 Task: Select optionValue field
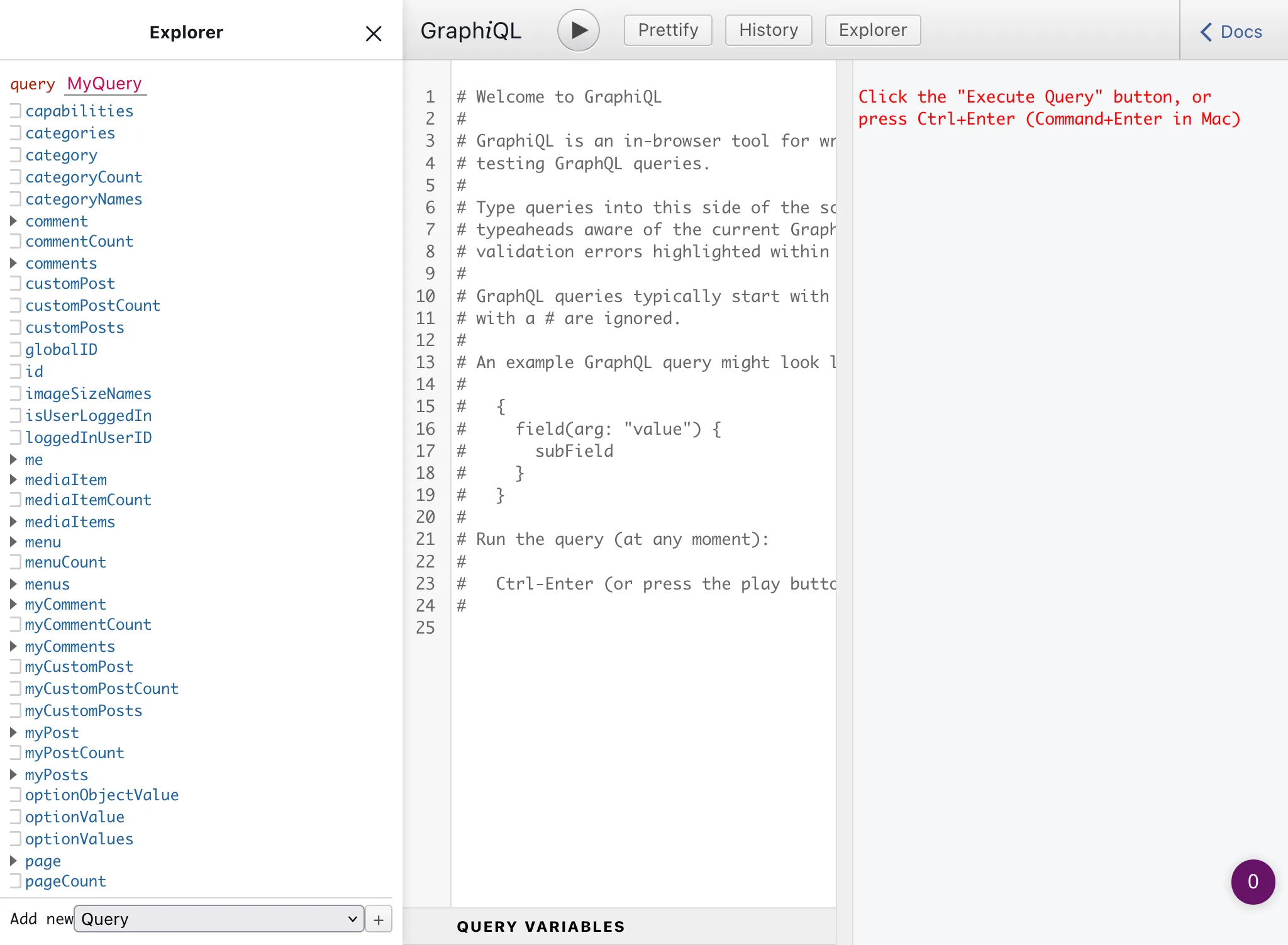click(16, 817)
